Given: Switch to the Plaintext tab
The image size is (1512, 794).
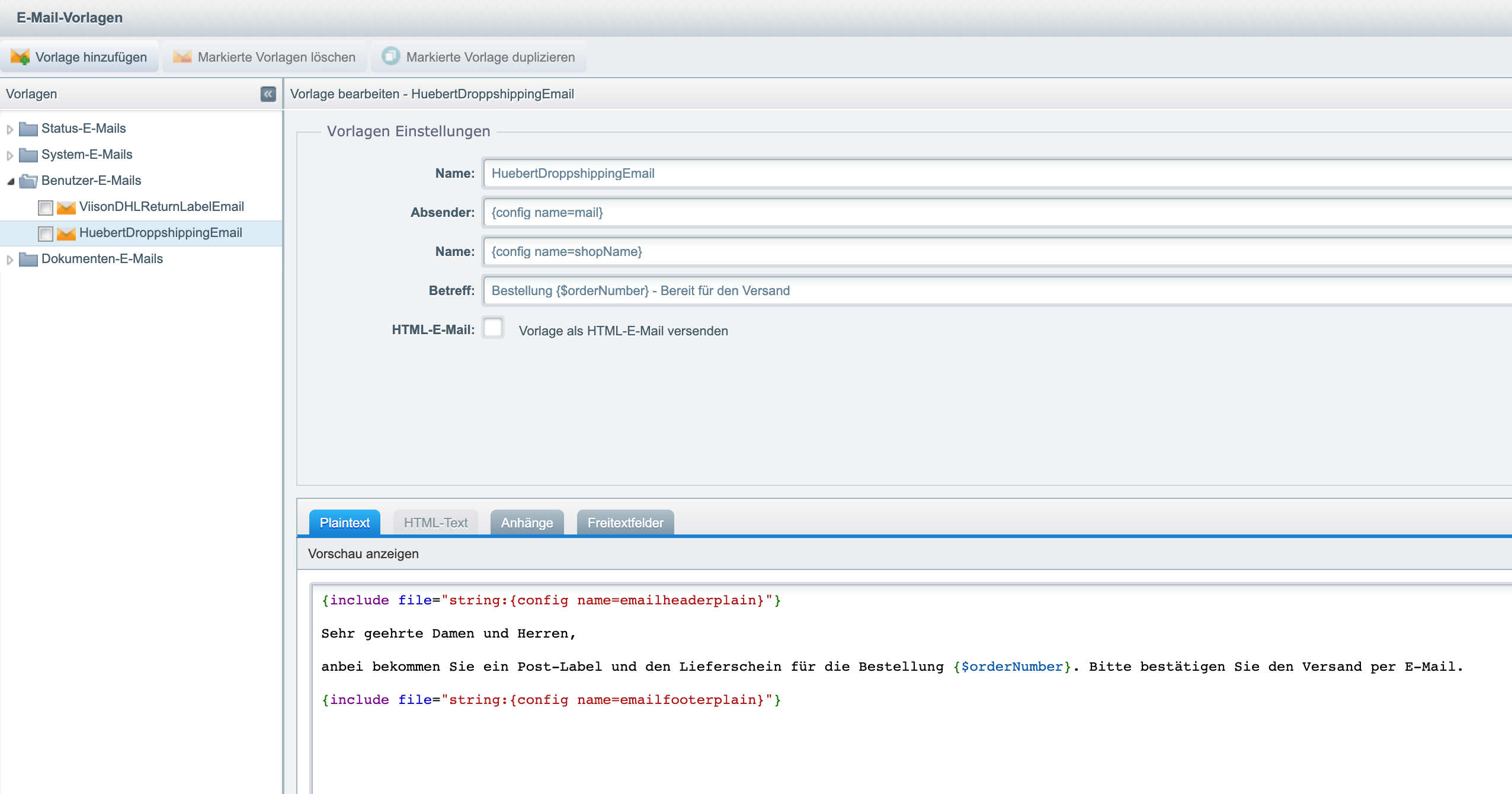Looking at the screenshot, I should pos(345,523).
